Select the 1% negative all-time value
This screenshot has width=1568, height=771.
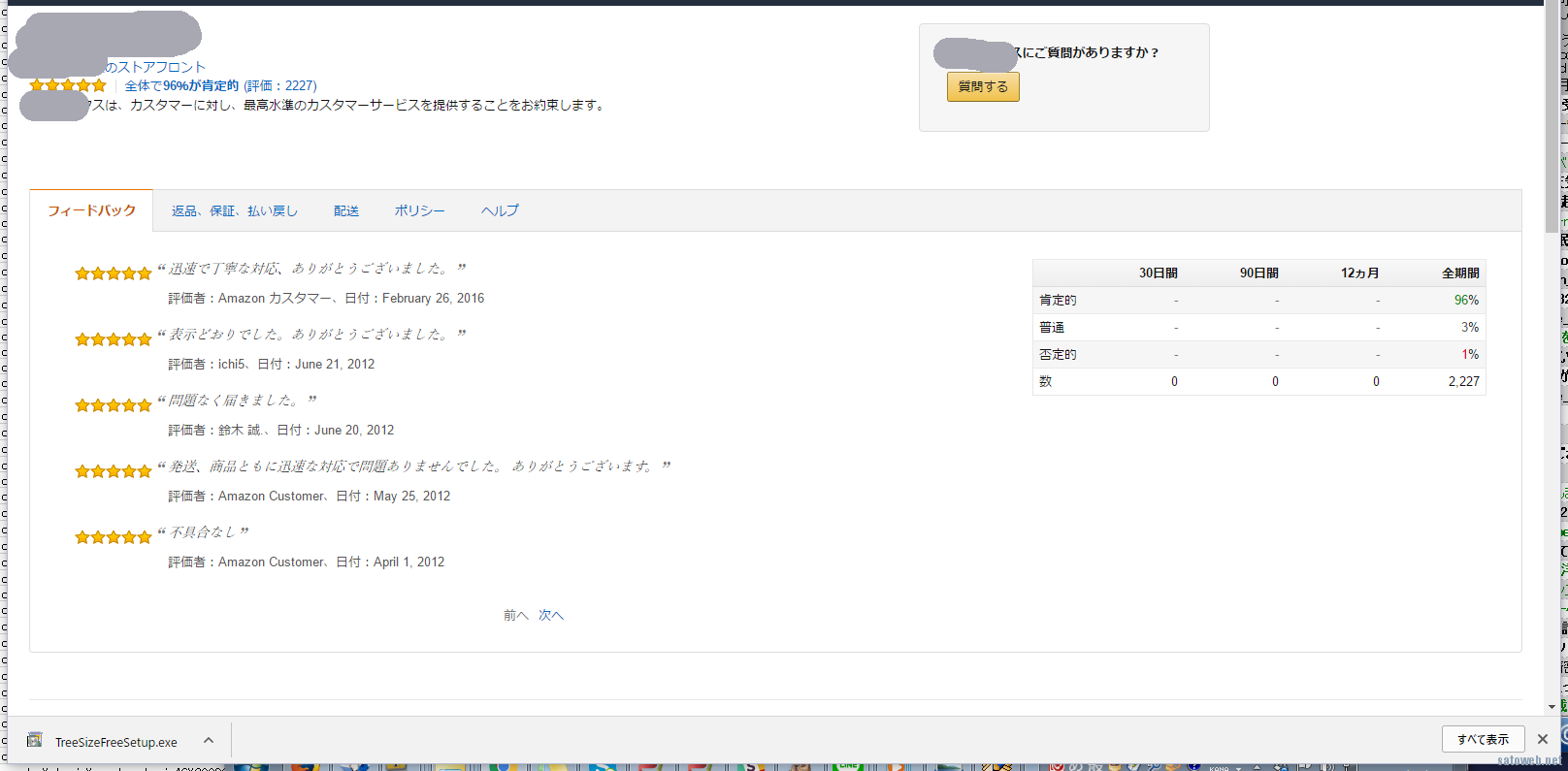pos(1470,354)
